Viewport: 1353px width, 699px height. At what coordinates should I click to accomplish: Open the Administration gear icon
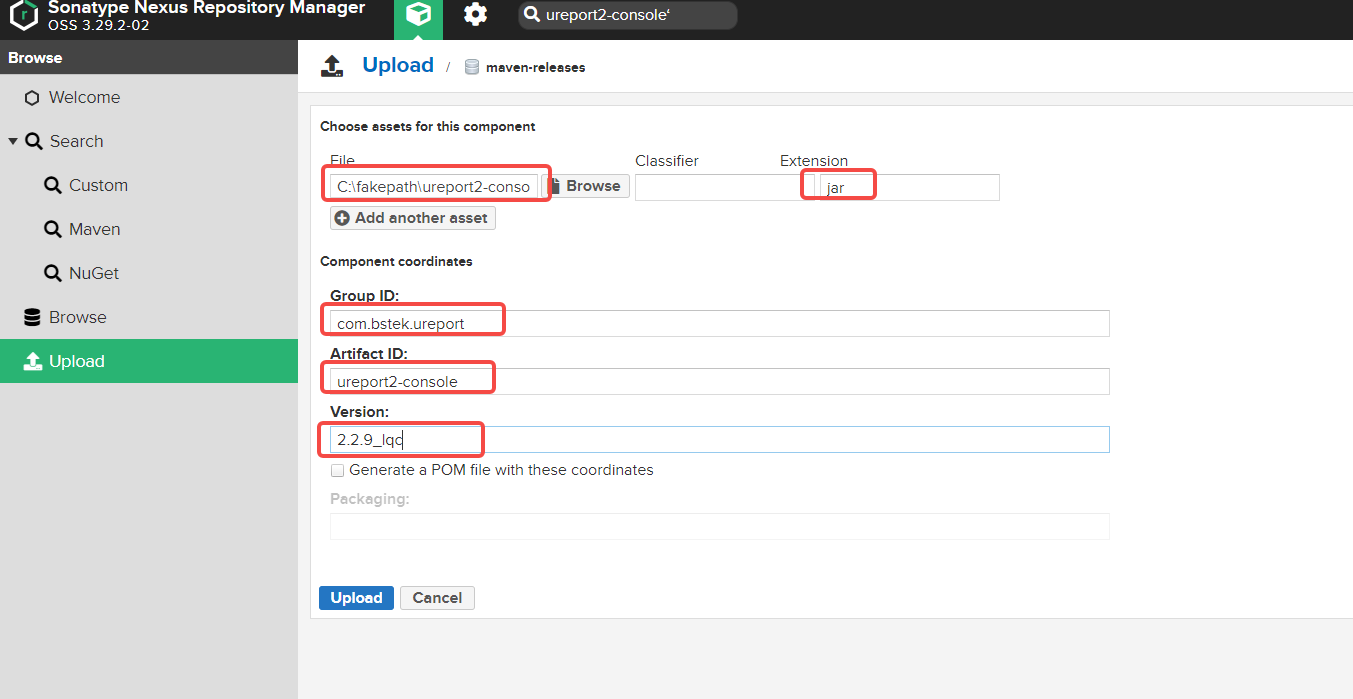(x=475, y=15)
